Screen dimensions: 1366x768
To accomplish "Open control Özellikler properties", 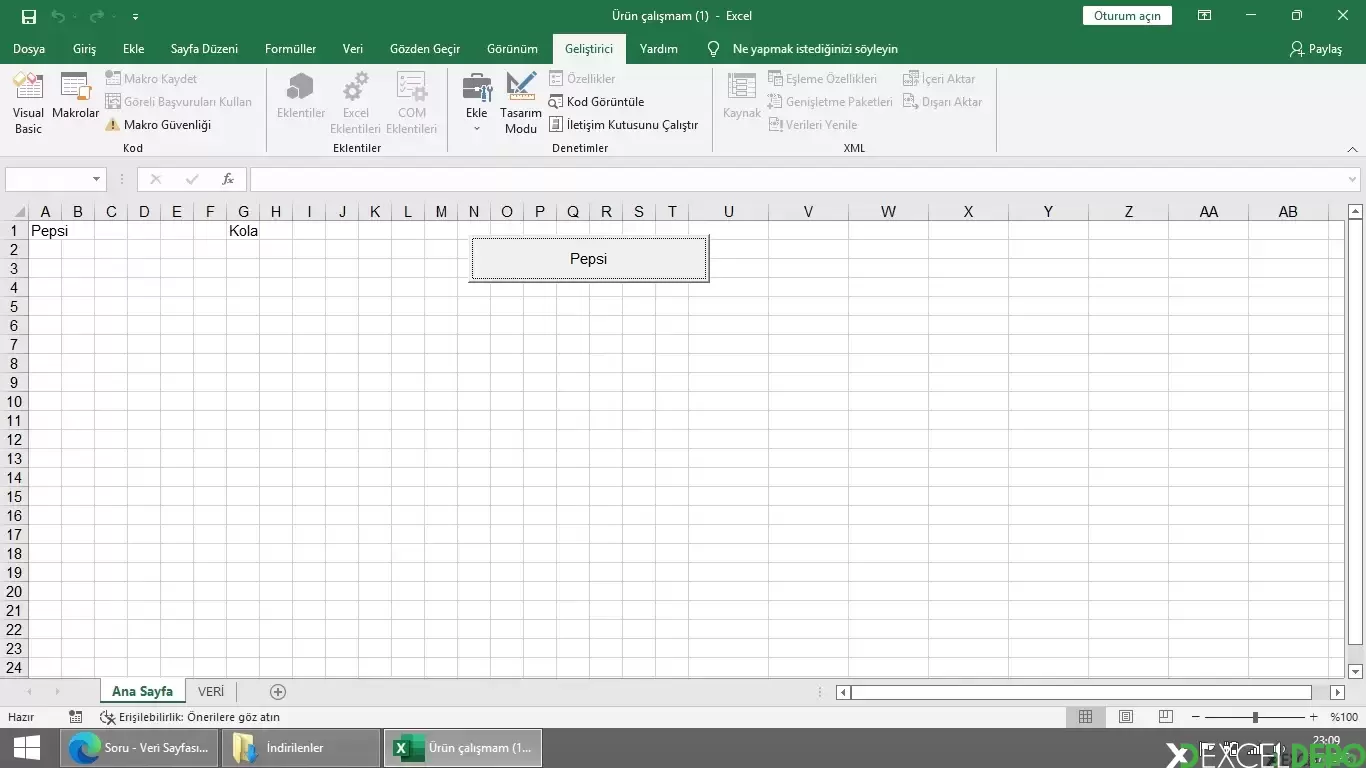I will click(583, 79).
